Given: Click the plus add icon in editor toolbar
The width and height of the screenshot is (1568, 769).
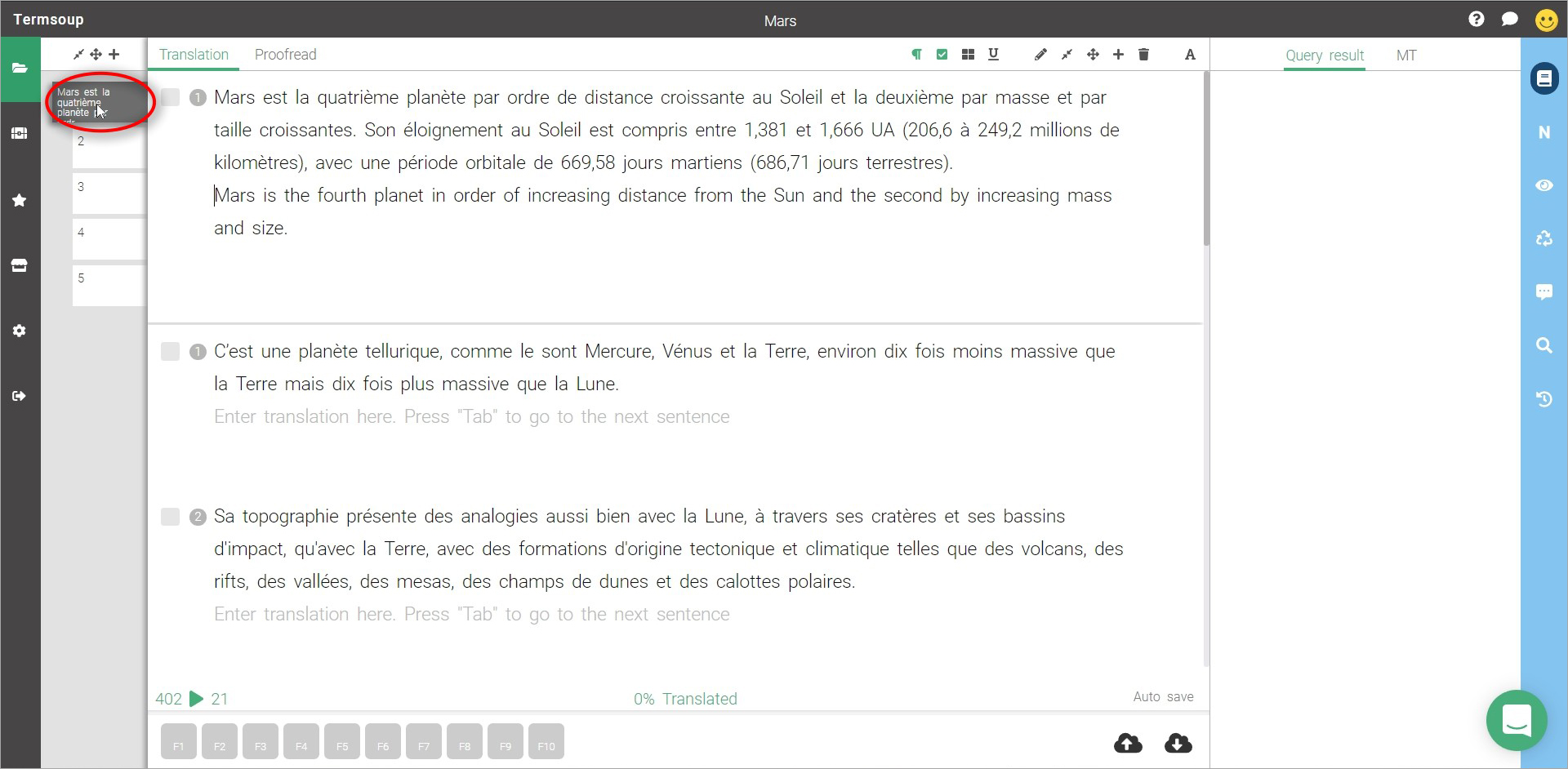Looking at the screenshot, I should tap(1118, 55).
